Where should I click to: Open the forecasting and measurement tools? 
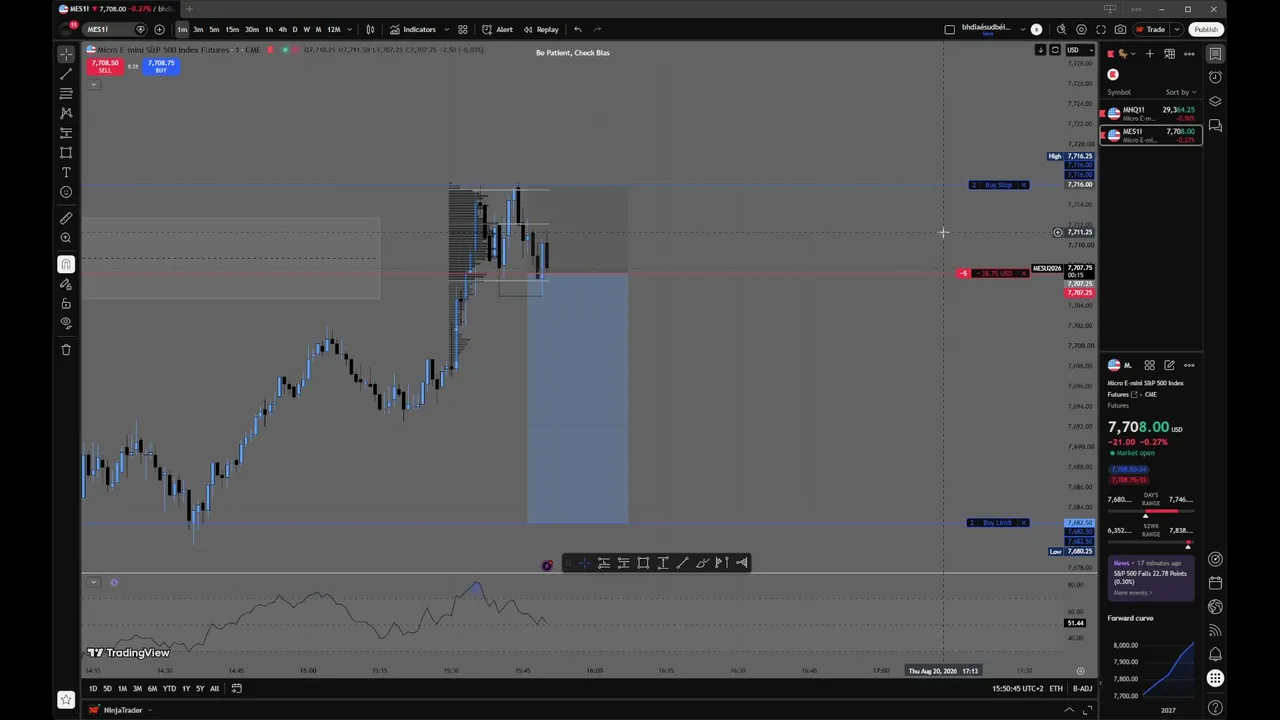[x=66, y=133]
